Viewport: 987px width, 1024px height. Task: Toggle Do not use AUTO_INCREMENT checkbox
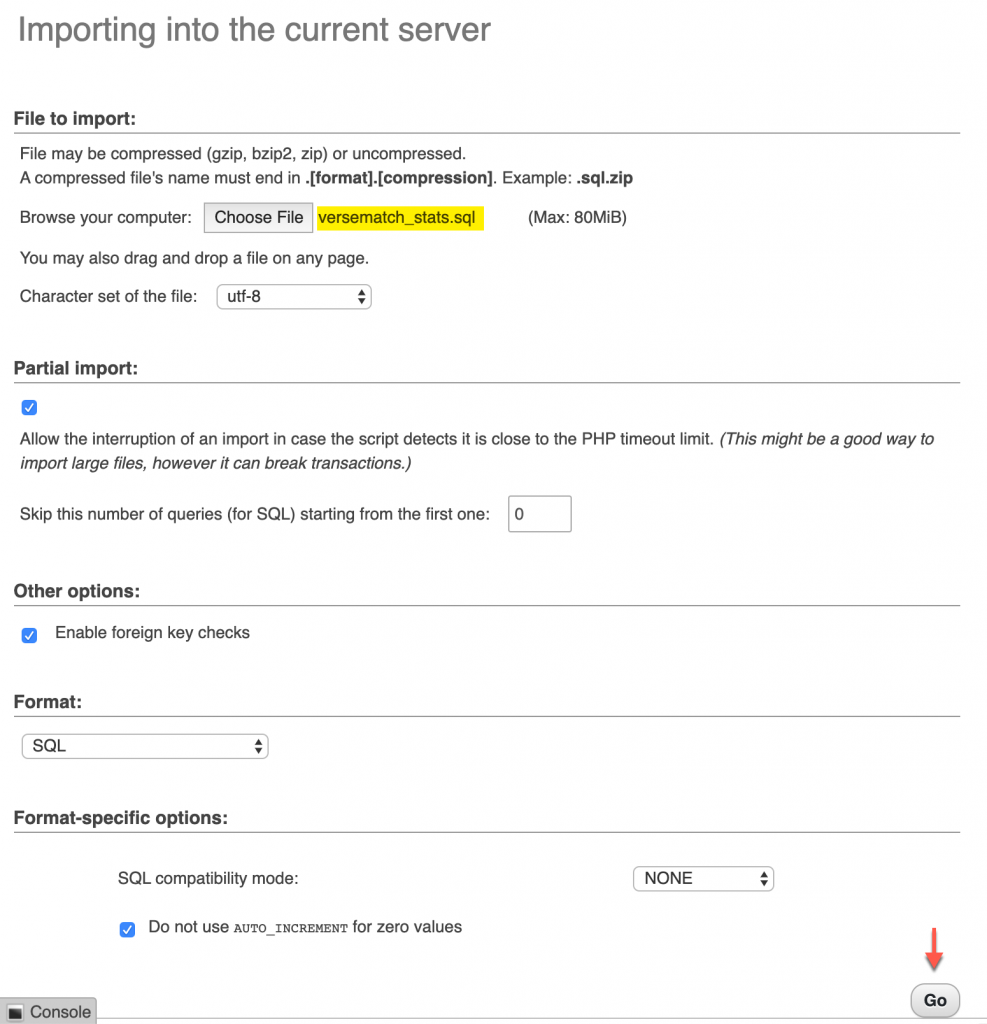point(127,929)
